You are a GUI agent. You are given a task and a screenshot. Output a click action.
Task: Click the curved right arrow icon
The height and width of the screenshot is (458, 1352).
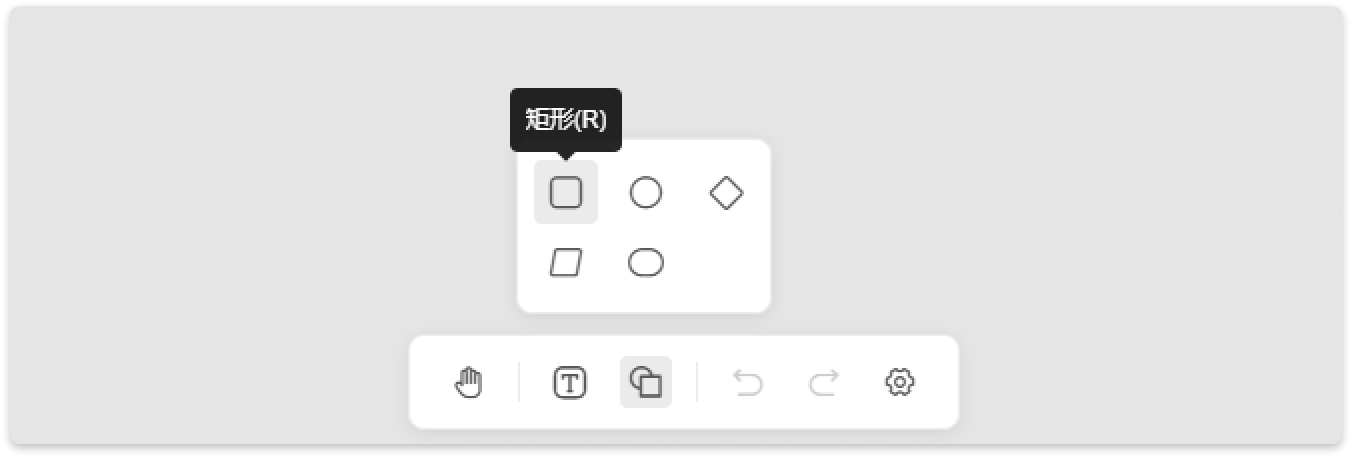824,382
